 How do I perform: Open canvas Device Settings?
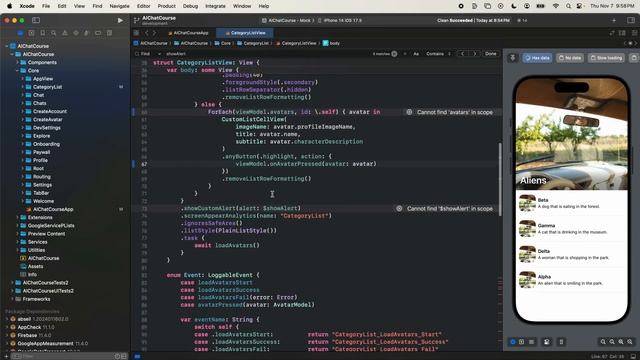point(547,342)
